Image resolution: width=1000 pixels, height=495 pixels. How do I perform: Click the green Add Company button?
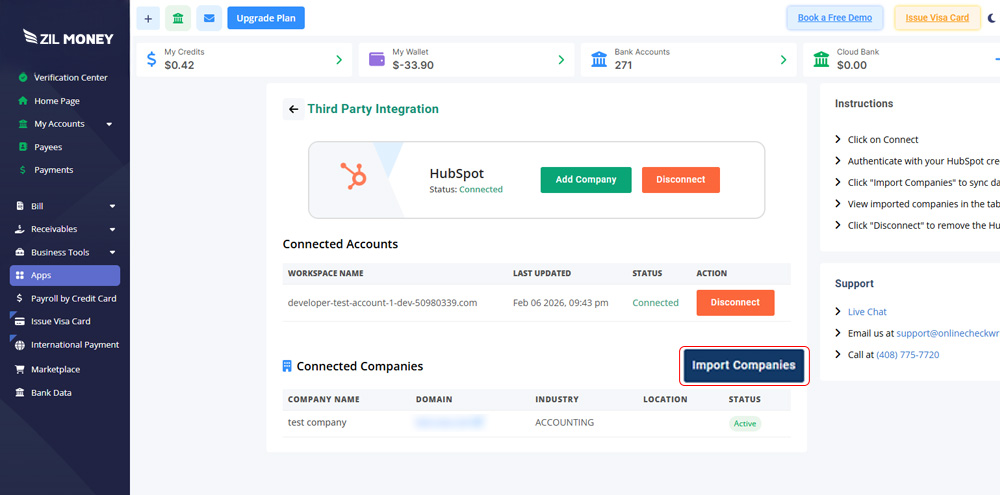(x=586, y=180)
